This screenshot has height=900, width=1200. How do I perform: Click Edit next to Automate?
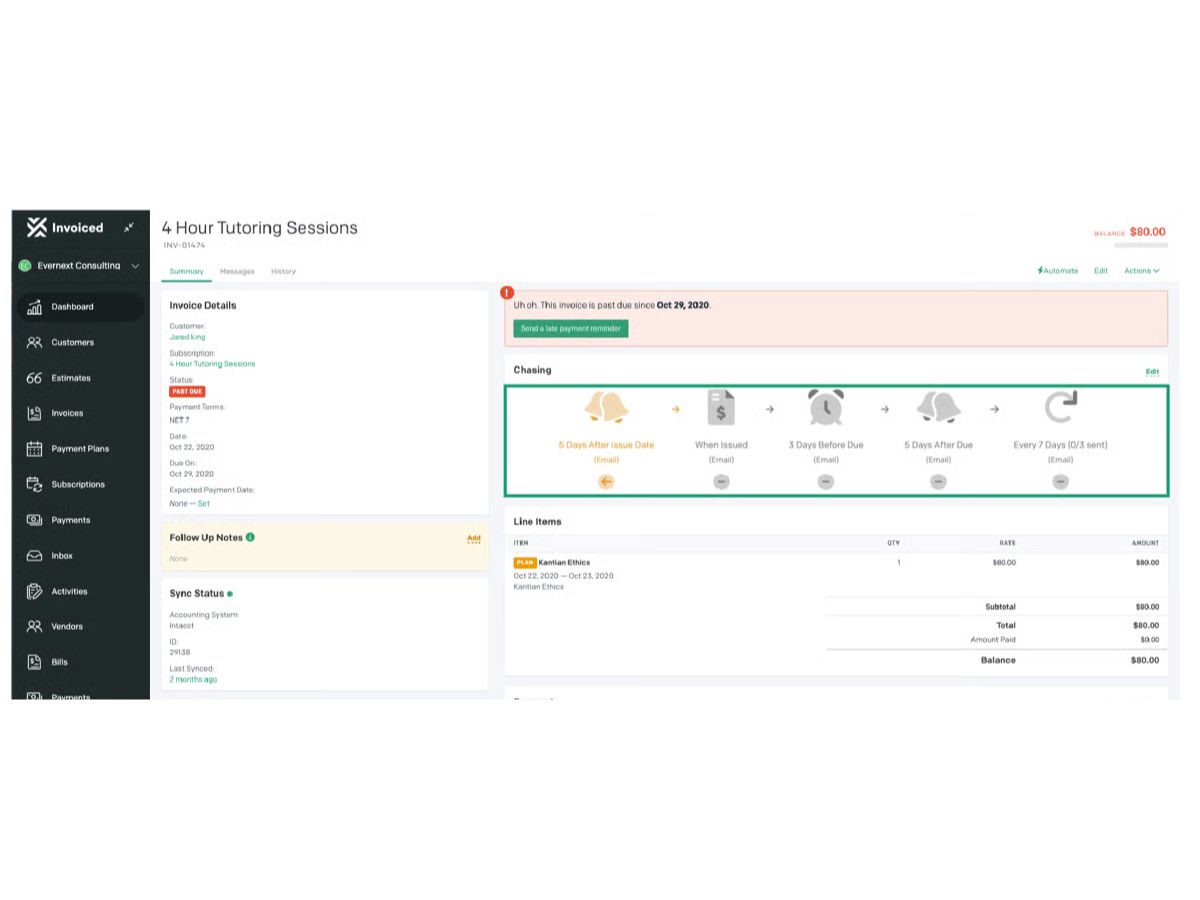(1101, 271)
